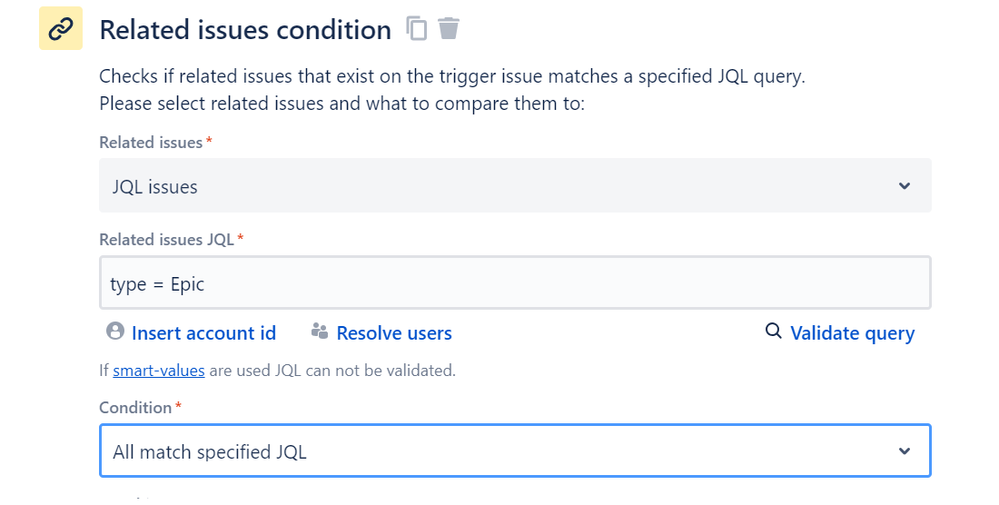Click the yellow link condition icon
Viewport: 999px width, 505px height.
coord(60,30)
